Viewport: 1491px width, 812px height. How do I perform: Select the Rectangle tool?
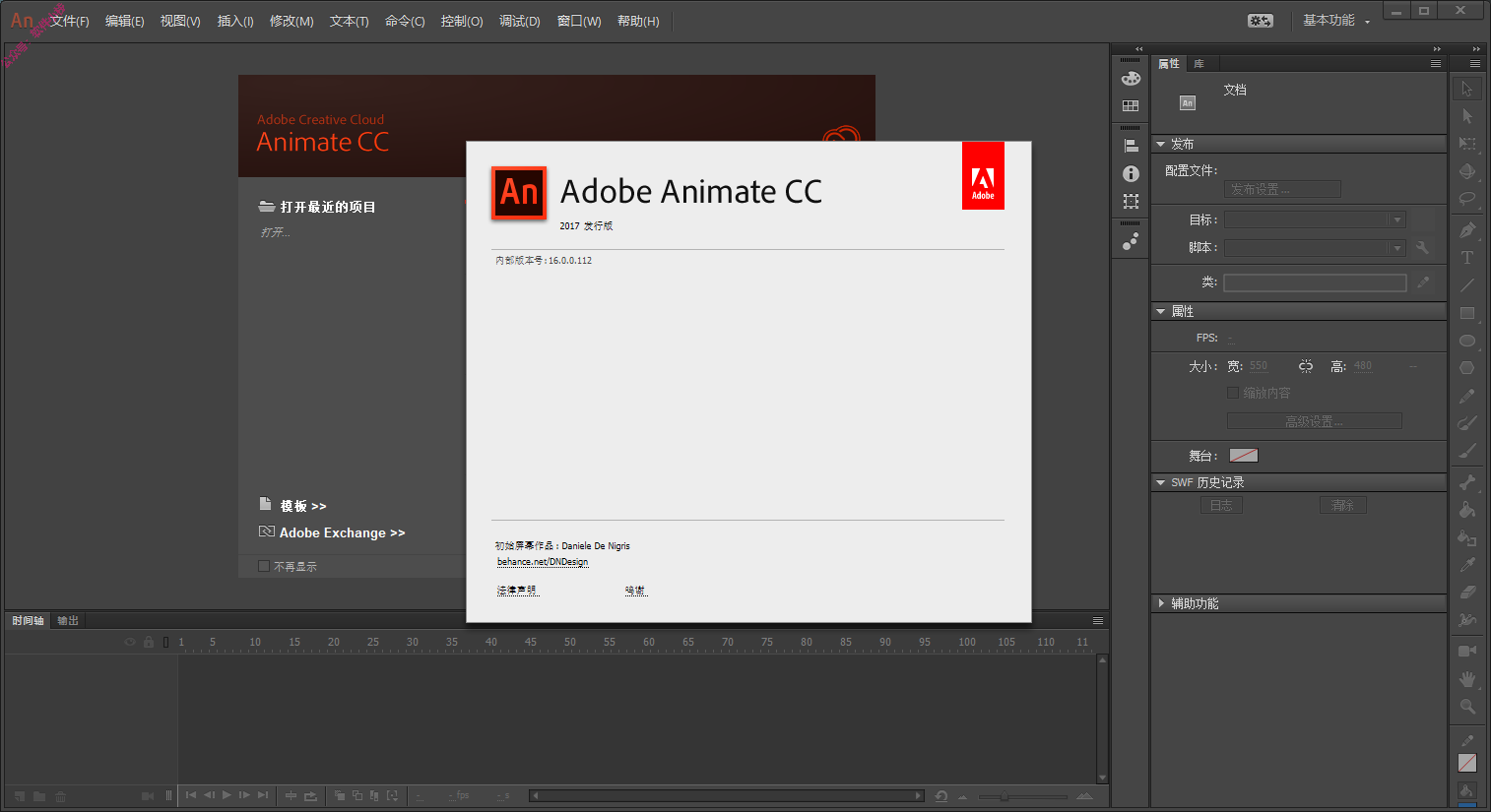tap(1467, 313)
